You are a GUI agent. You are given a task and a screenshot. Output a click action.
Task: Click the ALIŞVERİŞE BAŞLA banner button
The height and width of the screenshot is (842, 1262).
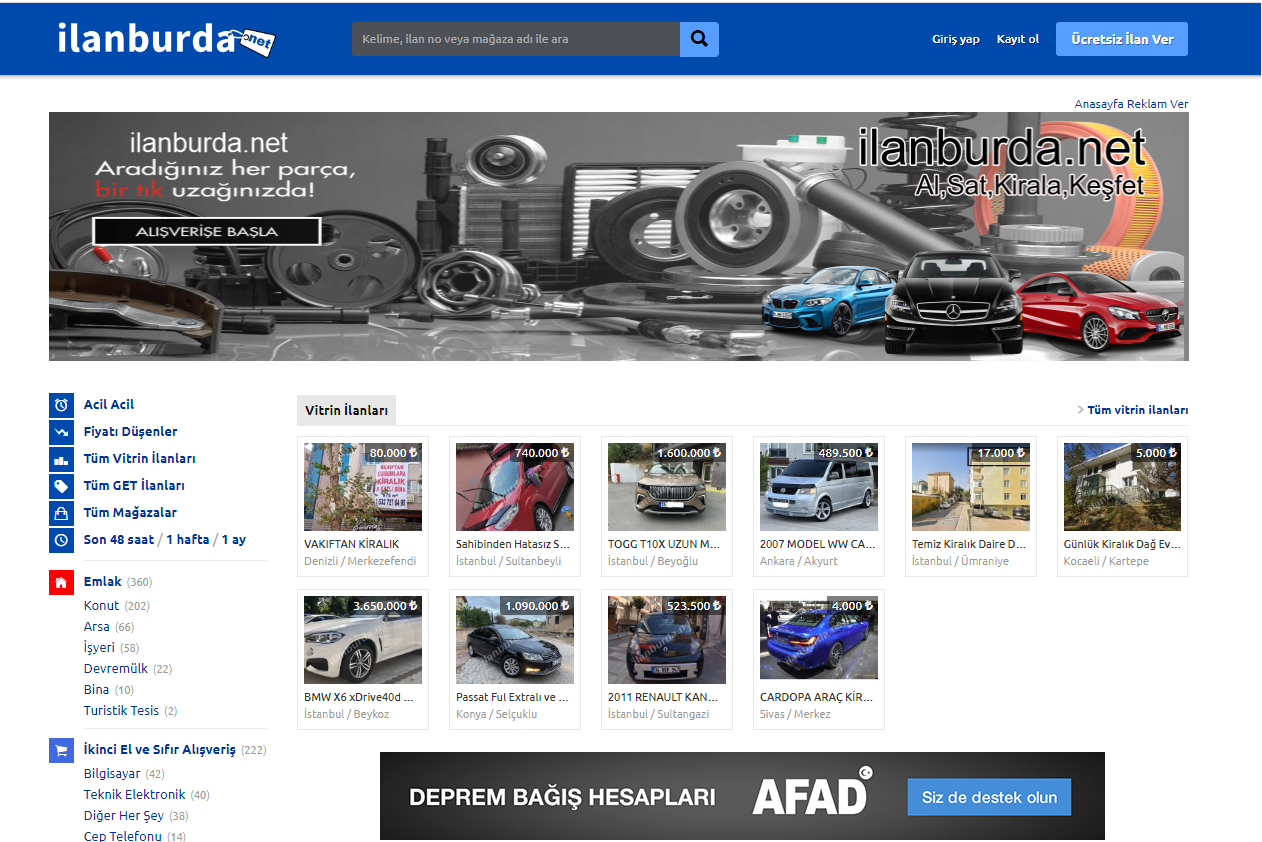click(x=207, y=231)
